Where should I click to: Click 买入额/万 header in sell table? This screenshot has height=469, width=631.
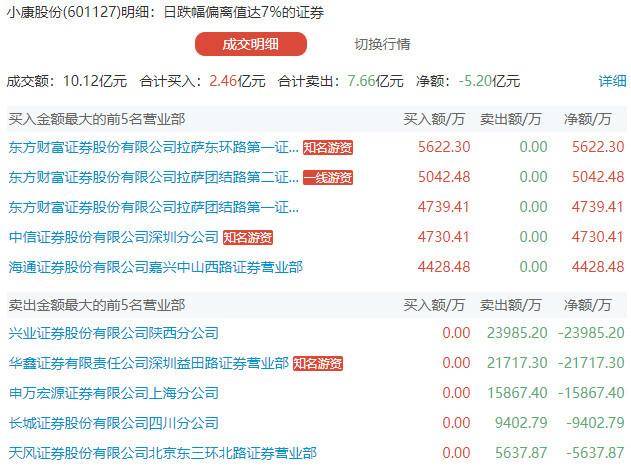(x=434, y=305)
